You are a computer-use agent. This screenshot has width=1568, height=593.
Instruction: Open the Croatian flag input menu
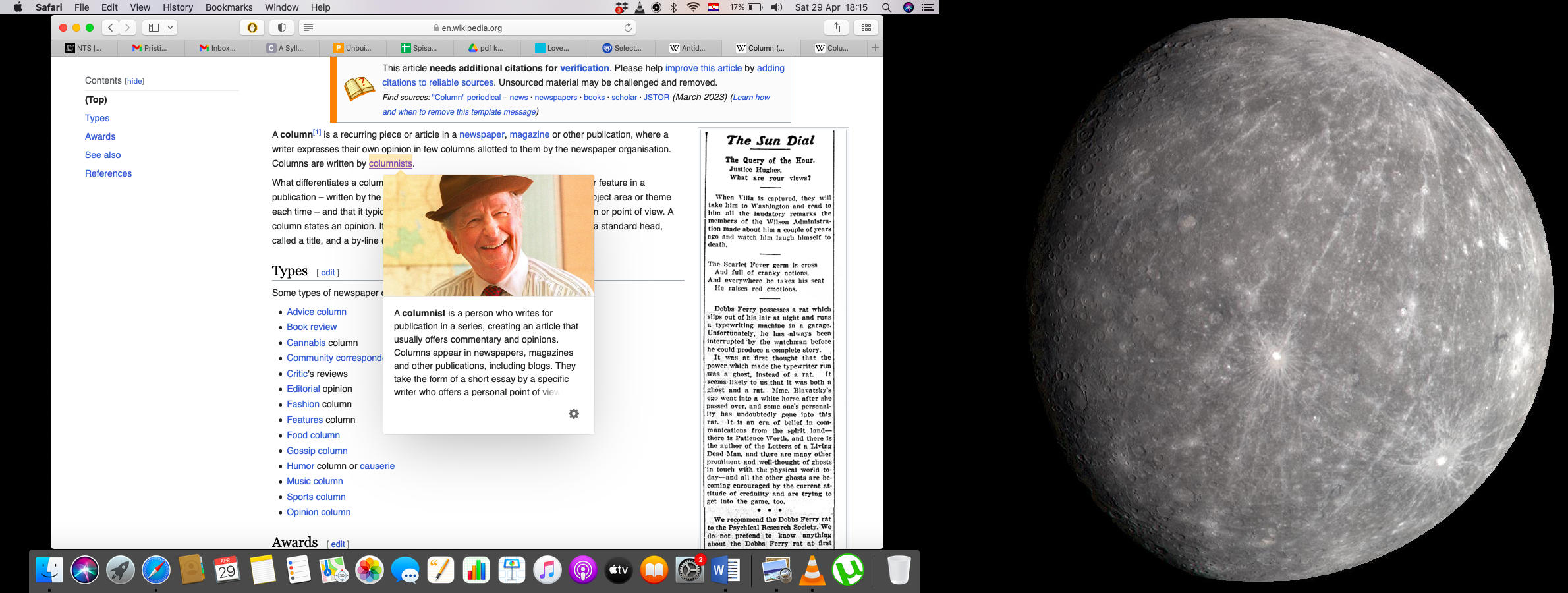coord(714,7)
